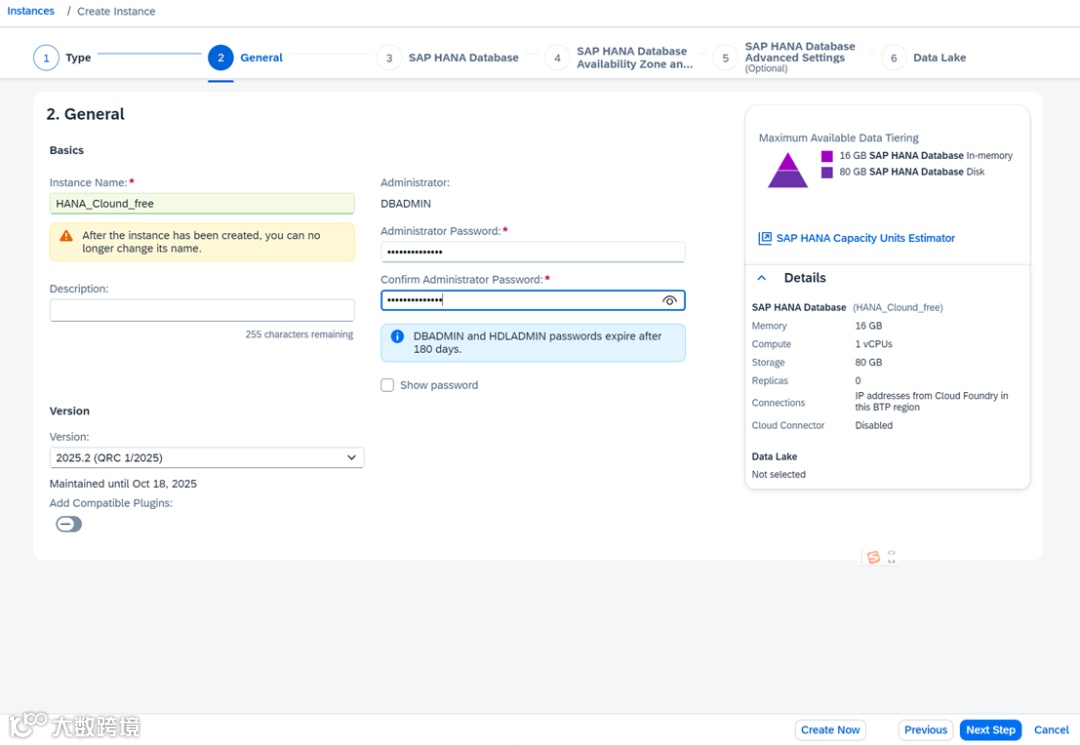This screenshot has width=1080, height=746.
Task: Click the eye icon in Confirm Password field
Action: click(x=669, y=300)
